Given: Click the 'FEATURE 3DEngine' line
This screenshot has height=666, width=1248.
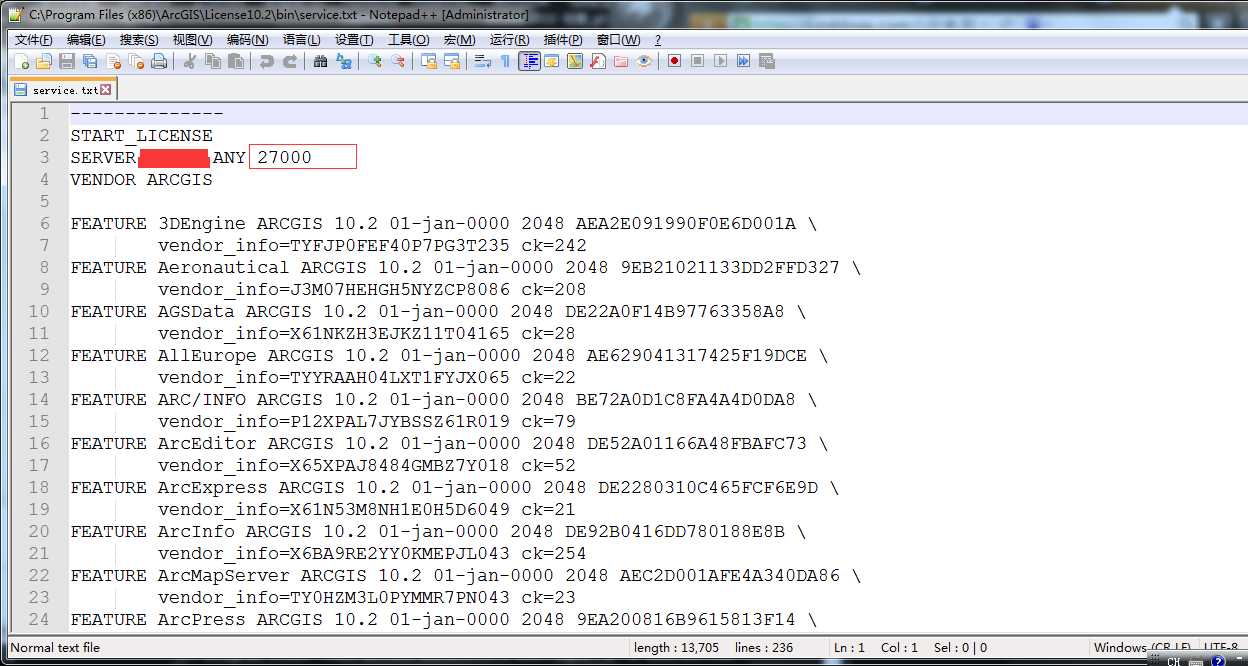Looking at the screenshot, I should tap(443, 223).
